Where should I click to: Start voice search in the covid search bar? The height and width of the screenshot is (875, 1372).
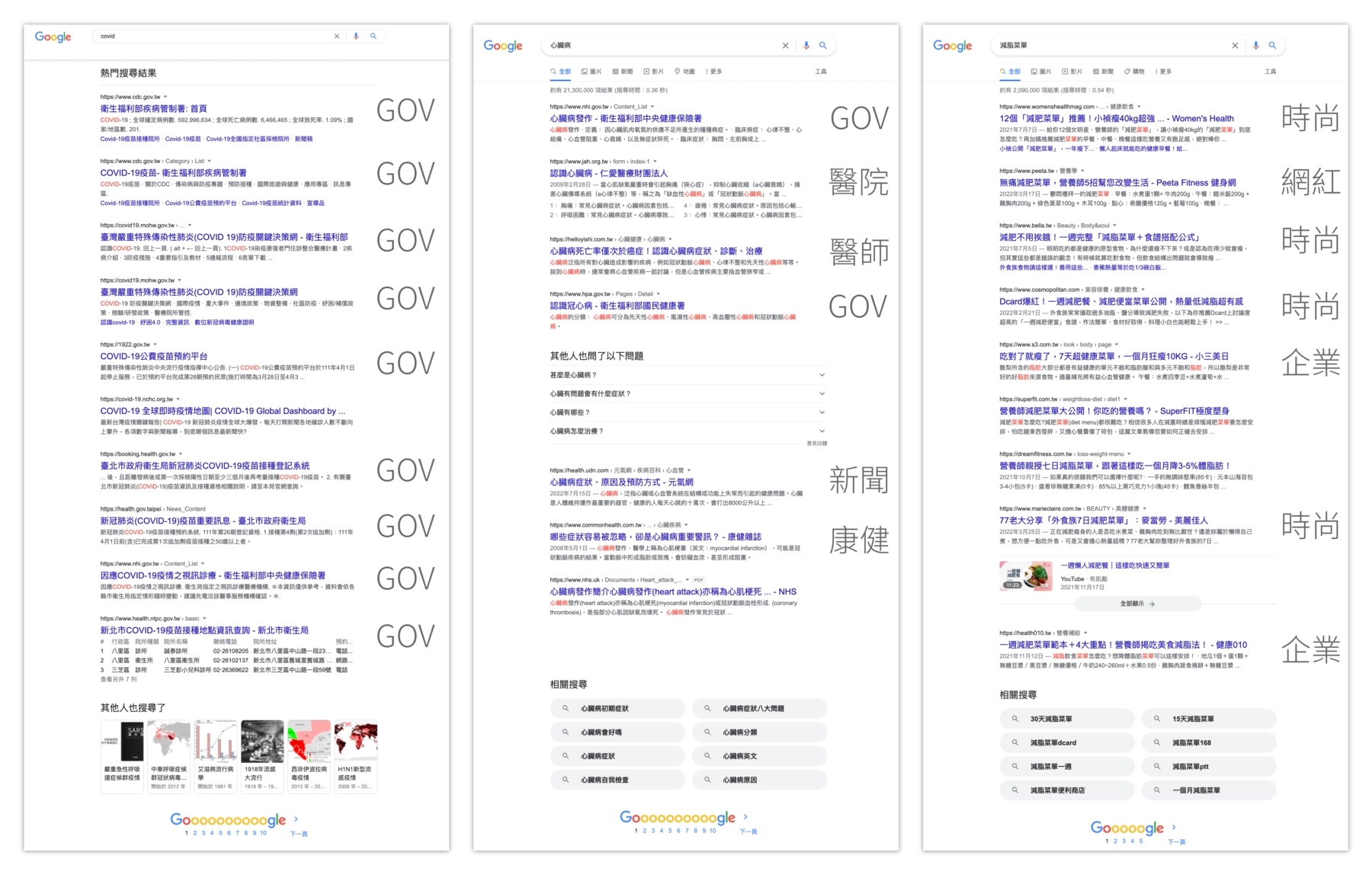click(356, 36)
